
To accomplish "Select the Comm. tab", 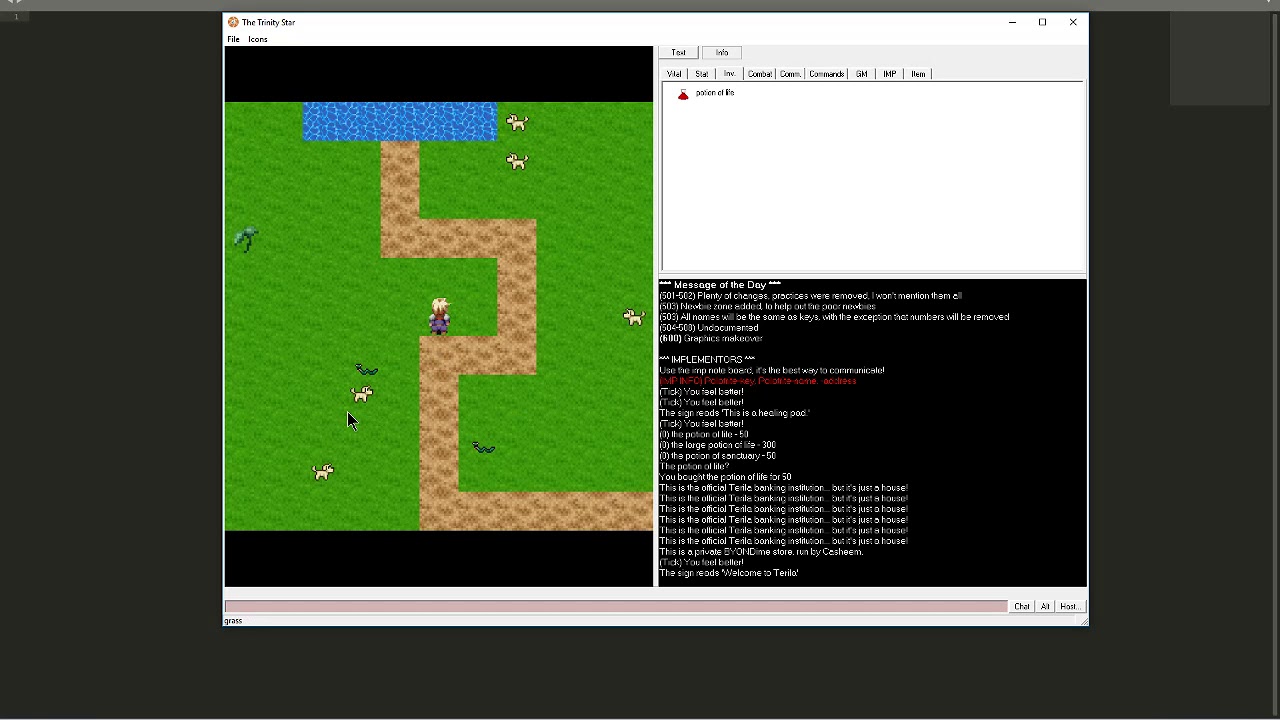I will (790, 74).
